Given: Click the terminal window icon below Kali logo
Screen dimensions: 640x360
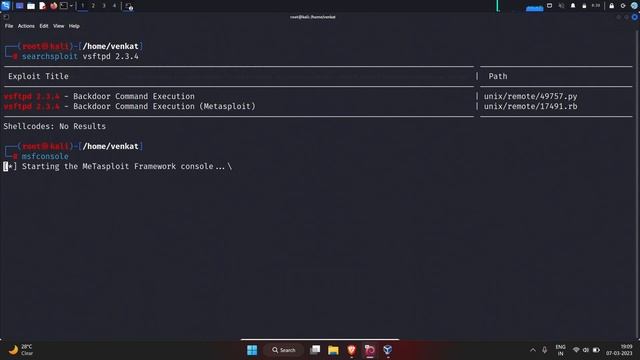Looking at the screenshot, I should [6, 17].
